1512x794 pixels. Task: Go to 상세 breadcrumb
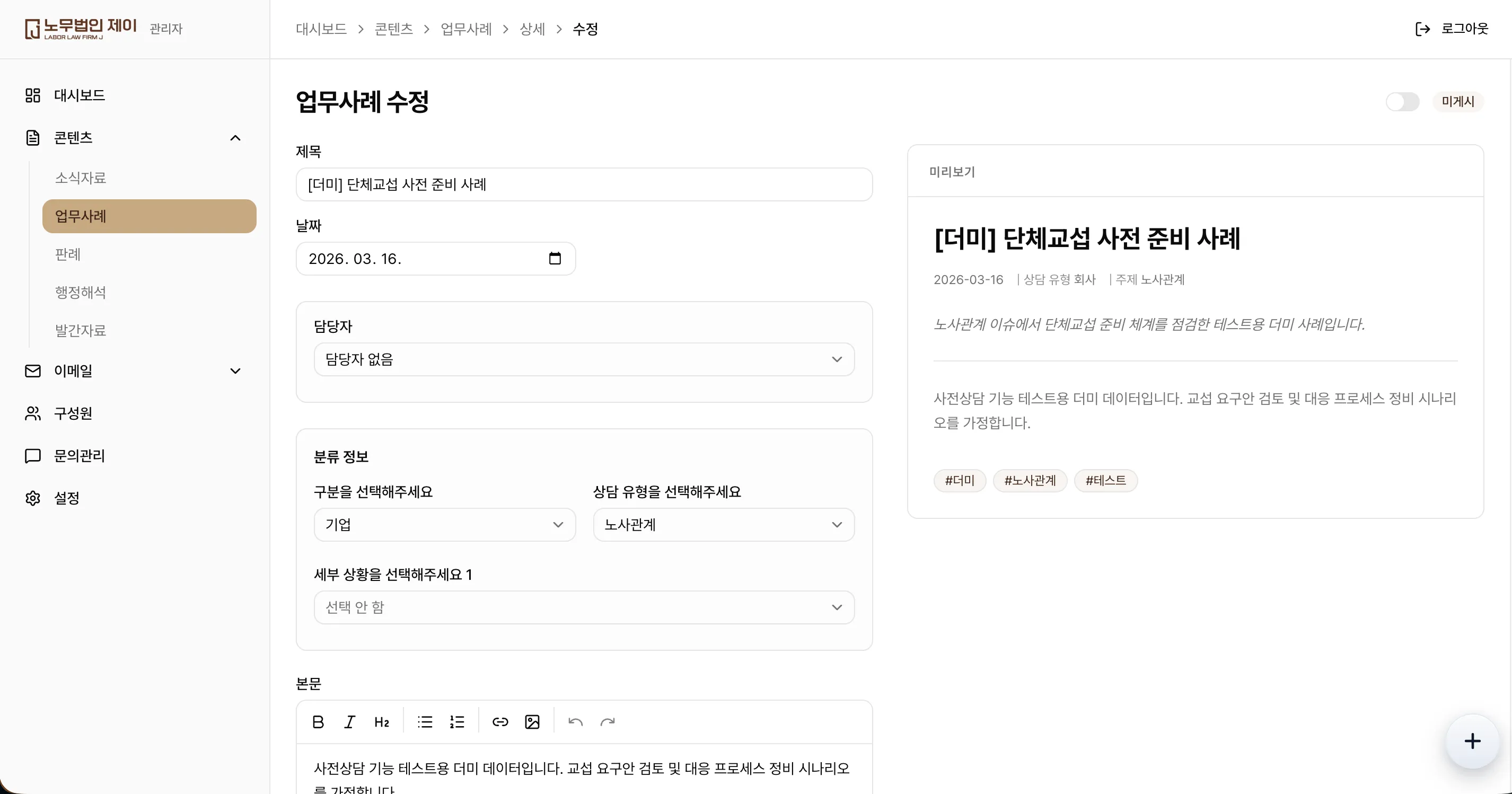[x=532, y=29]
